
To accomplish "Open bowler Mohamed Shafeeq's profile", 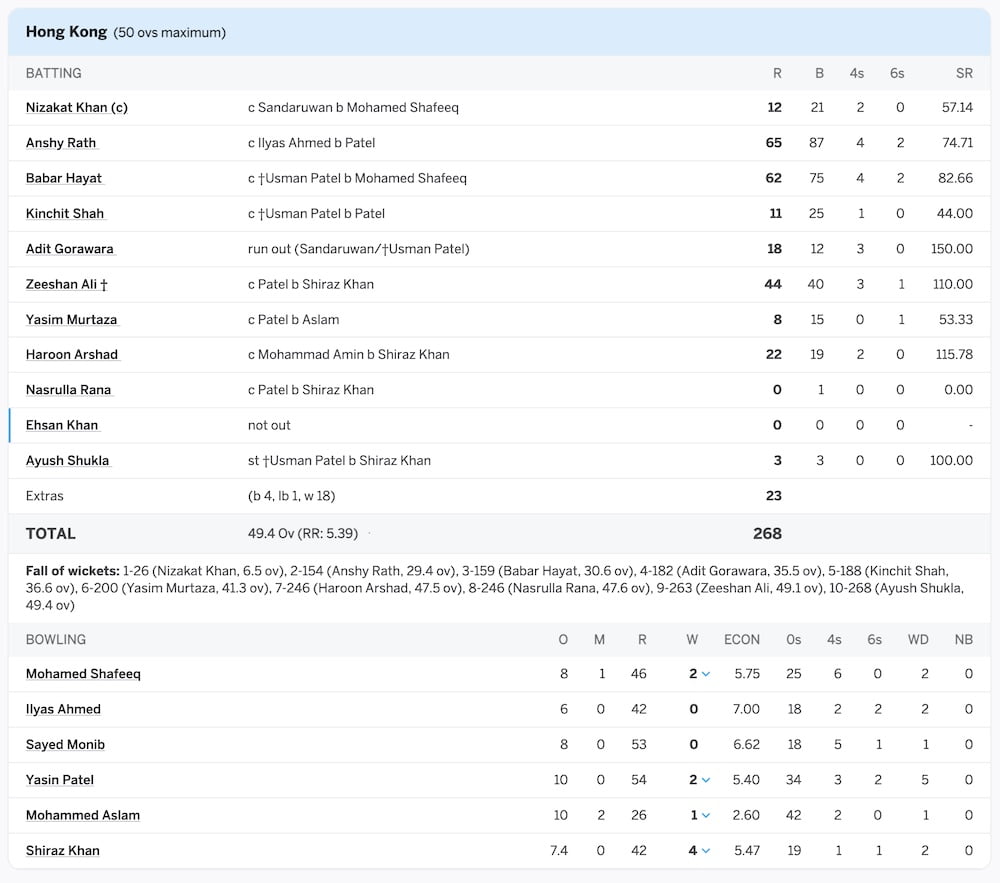I will point(83,674).
